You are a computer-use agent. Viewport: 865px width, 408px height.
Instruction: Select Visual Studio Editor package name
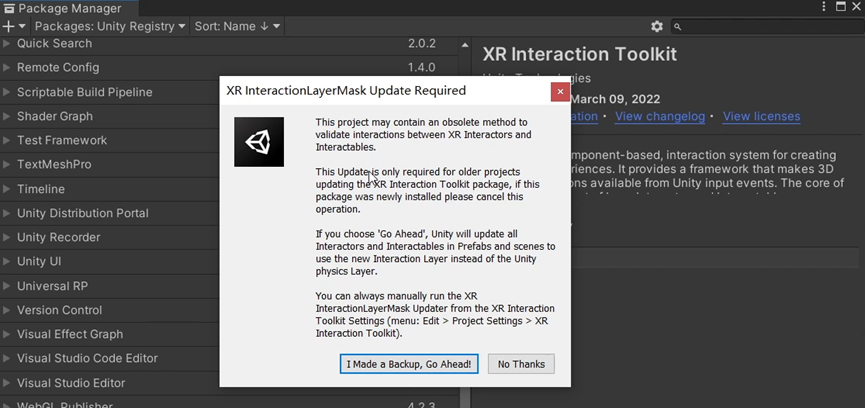pos(71,383)
